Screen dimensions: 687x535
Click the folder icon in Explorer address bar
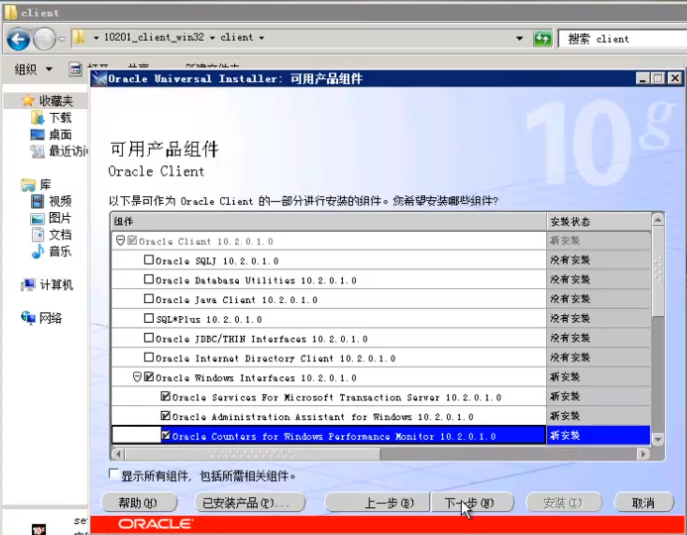pos(79,38)
